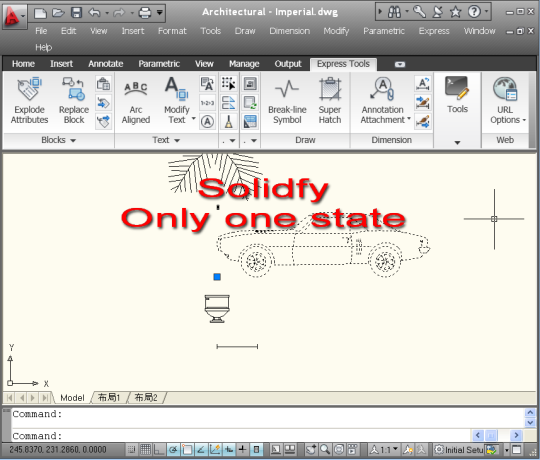This screenshot has width=540, height=460.
Task: Toggle Object Snap Tracking in status bar
Action: (201, 449)
